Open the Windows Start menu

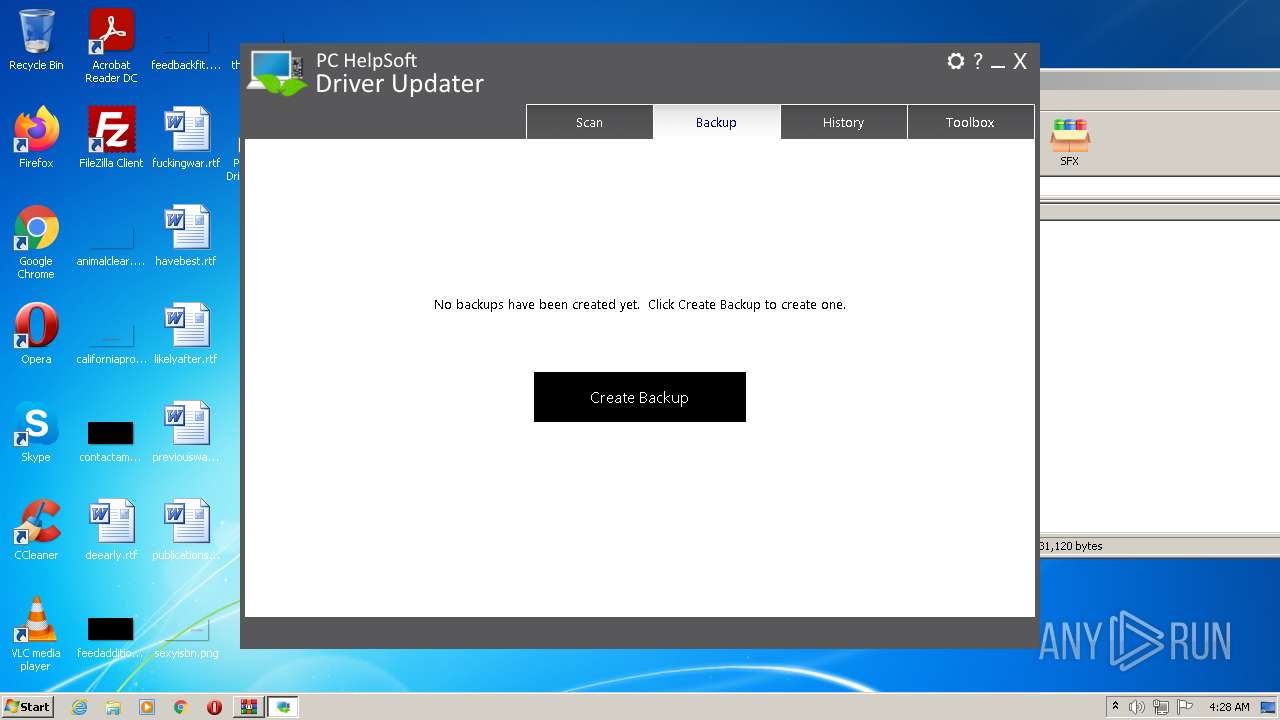click(28, 707)
